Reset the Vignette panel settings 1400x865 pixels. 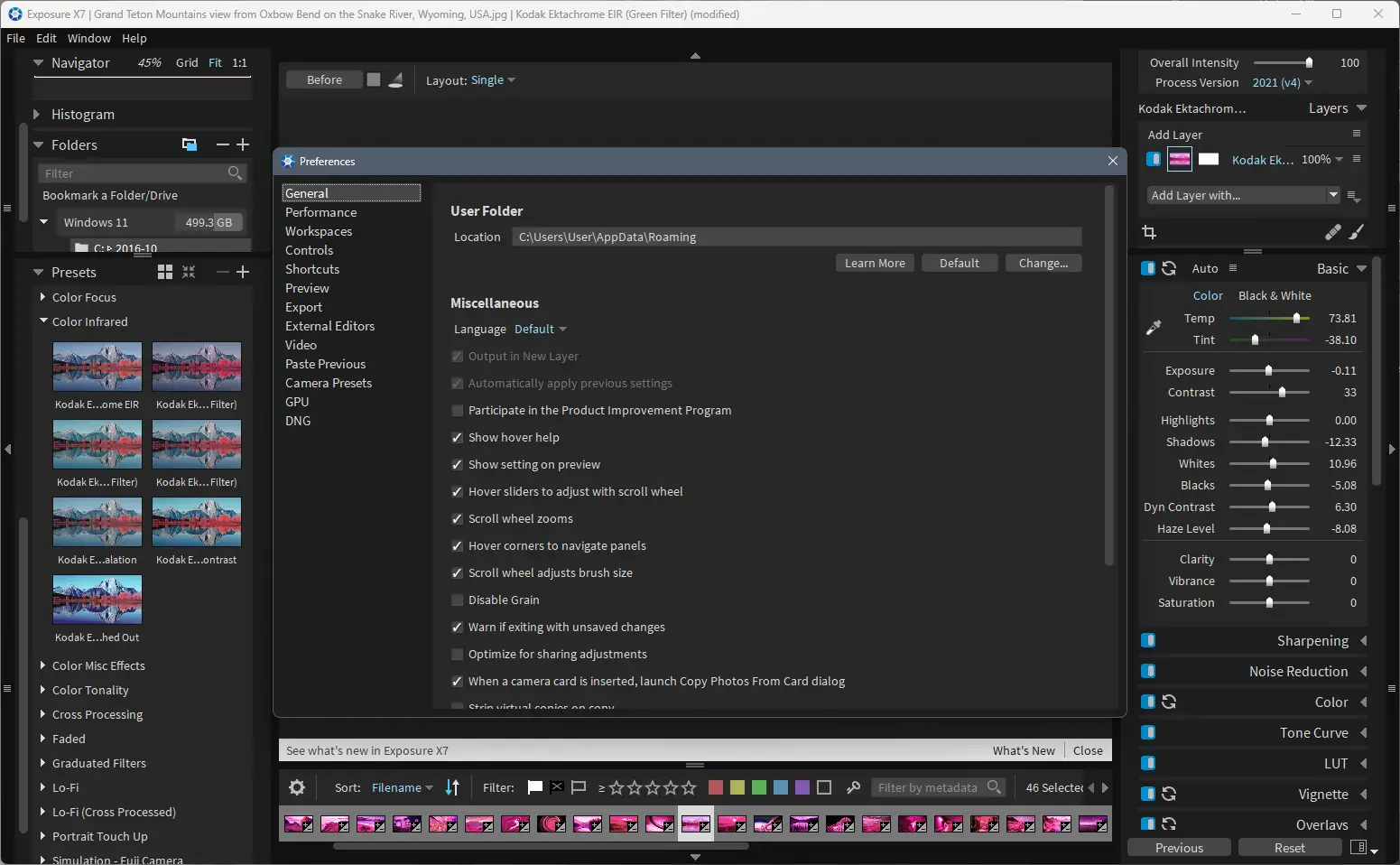[1169, 794]
